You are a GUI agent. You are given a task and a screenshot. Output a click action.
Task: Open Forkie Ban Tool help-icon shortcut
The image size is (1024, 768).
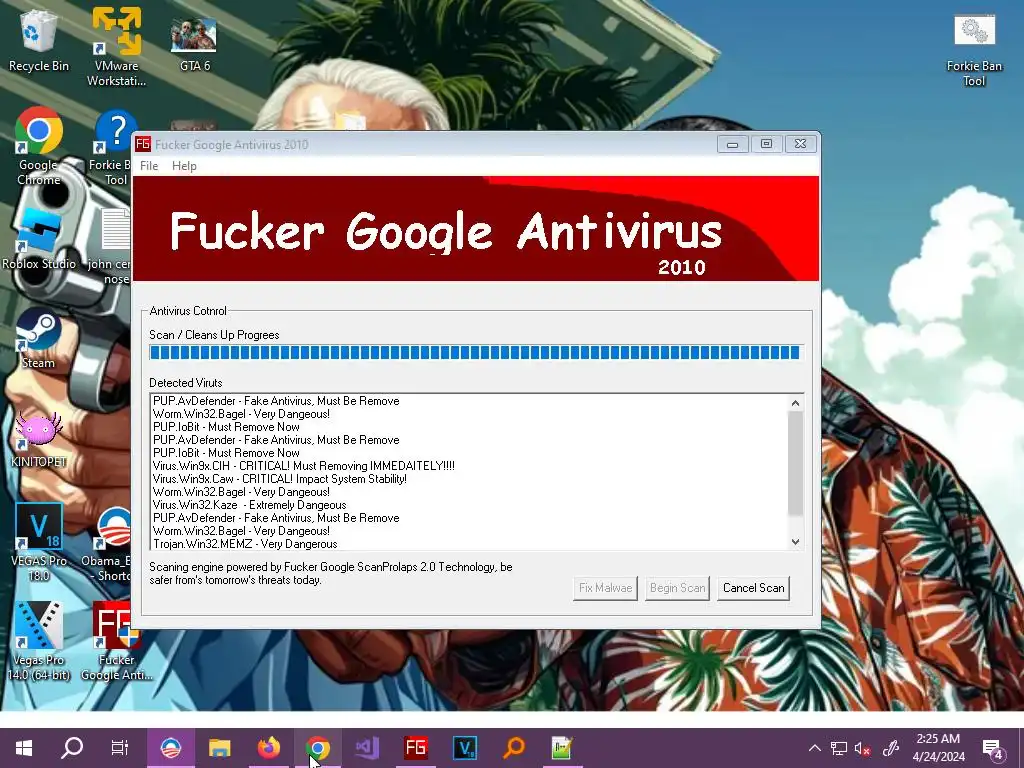[x=112, y=149]
